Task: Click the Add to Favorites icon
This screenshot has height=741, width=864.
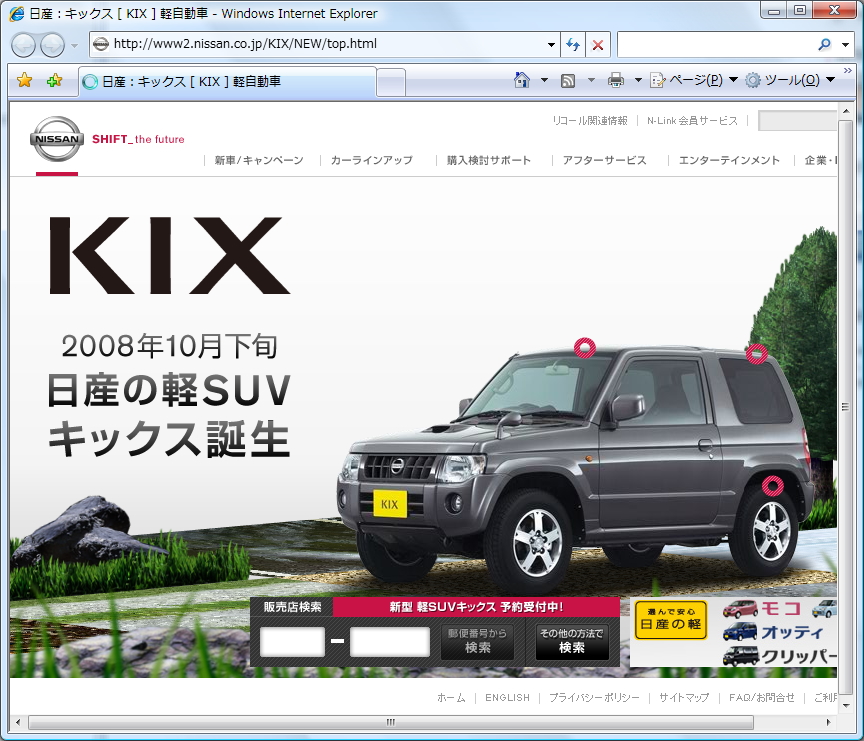Action: point(54,81)
